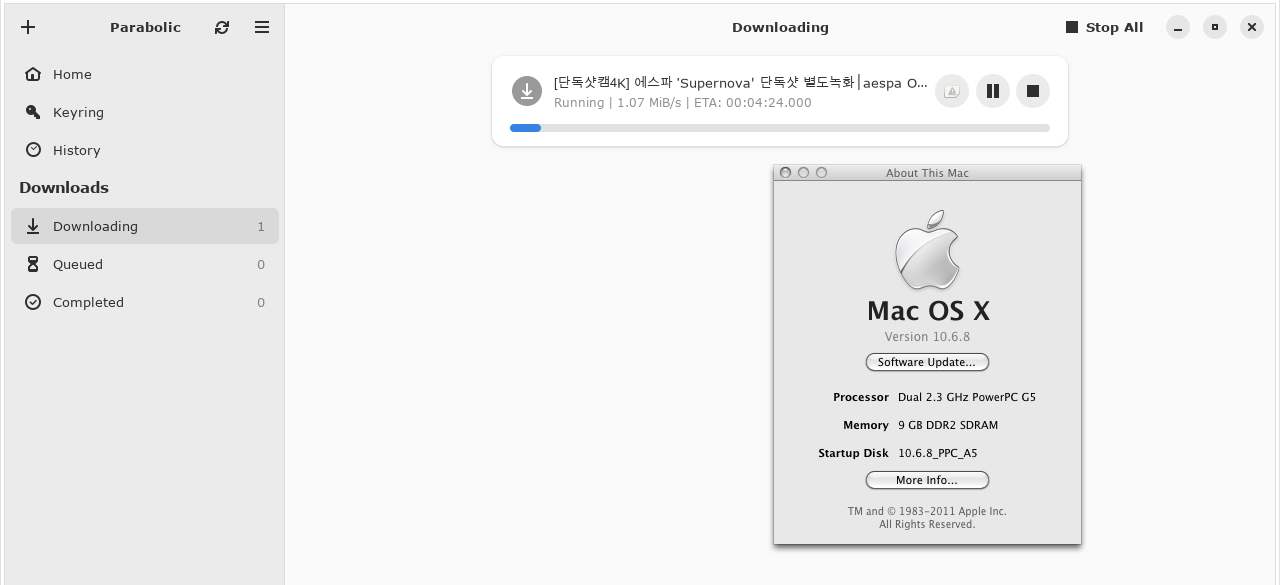
Task: Maximize the Parabolic window
Action: (x=1215, y=28)
